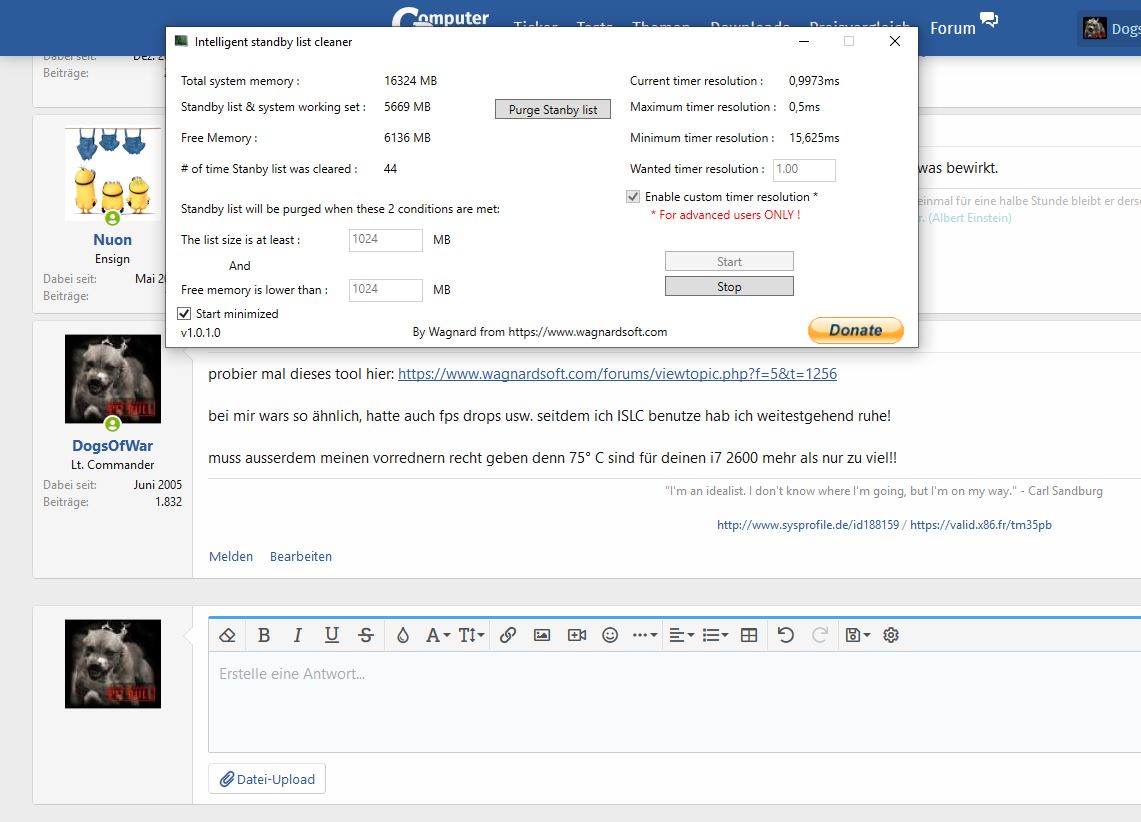Click the list size is at least field

(386, 239)
